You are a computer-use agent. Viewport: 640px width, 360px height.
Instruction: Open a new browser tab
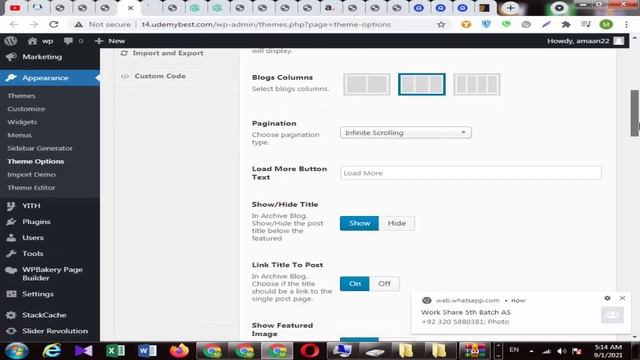510,8
